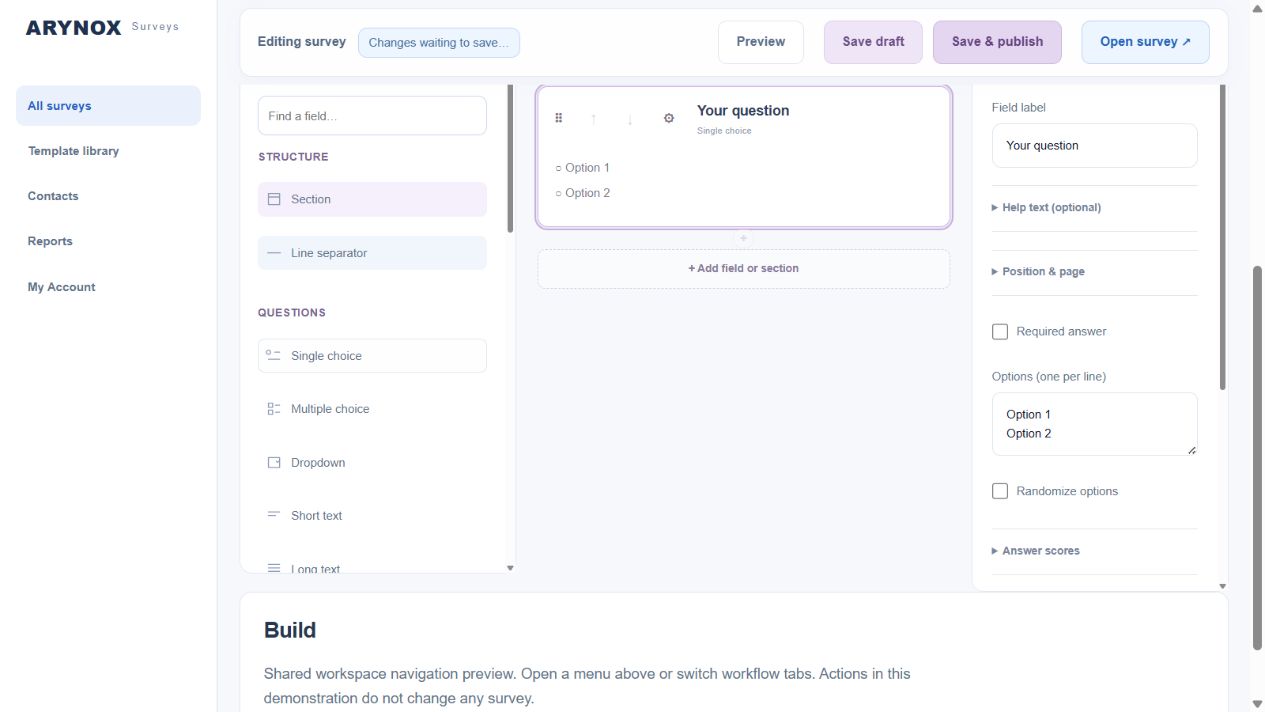Add a Section structure element
The height and width of the screenshot is (712, 1265).
(372, 199)
